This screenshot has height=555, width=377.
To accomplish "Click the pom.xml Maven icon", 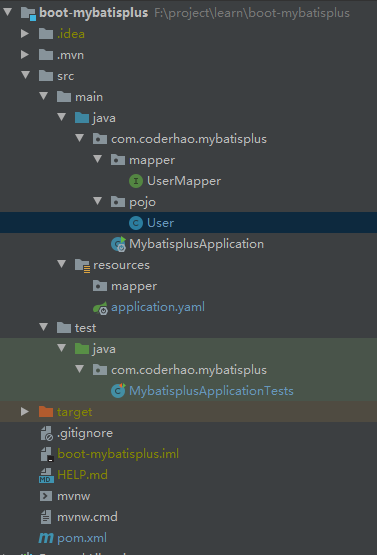I will pyautogui.click(x=46, y=538).
